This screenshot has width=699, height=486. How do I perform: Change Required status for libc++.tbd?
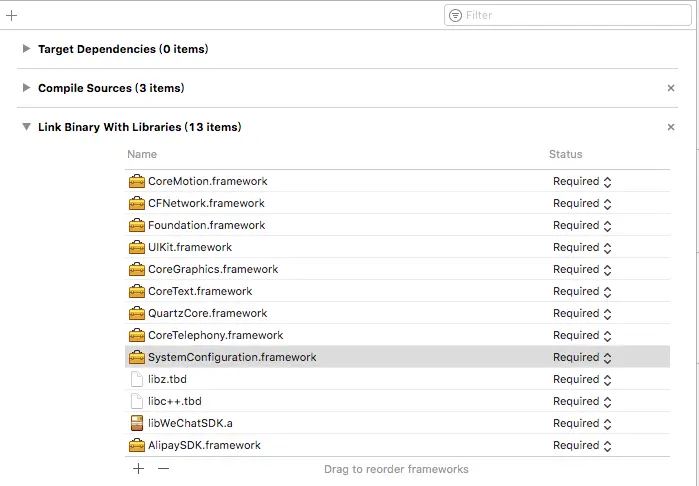pyautogui.click(x=582, y=402)
